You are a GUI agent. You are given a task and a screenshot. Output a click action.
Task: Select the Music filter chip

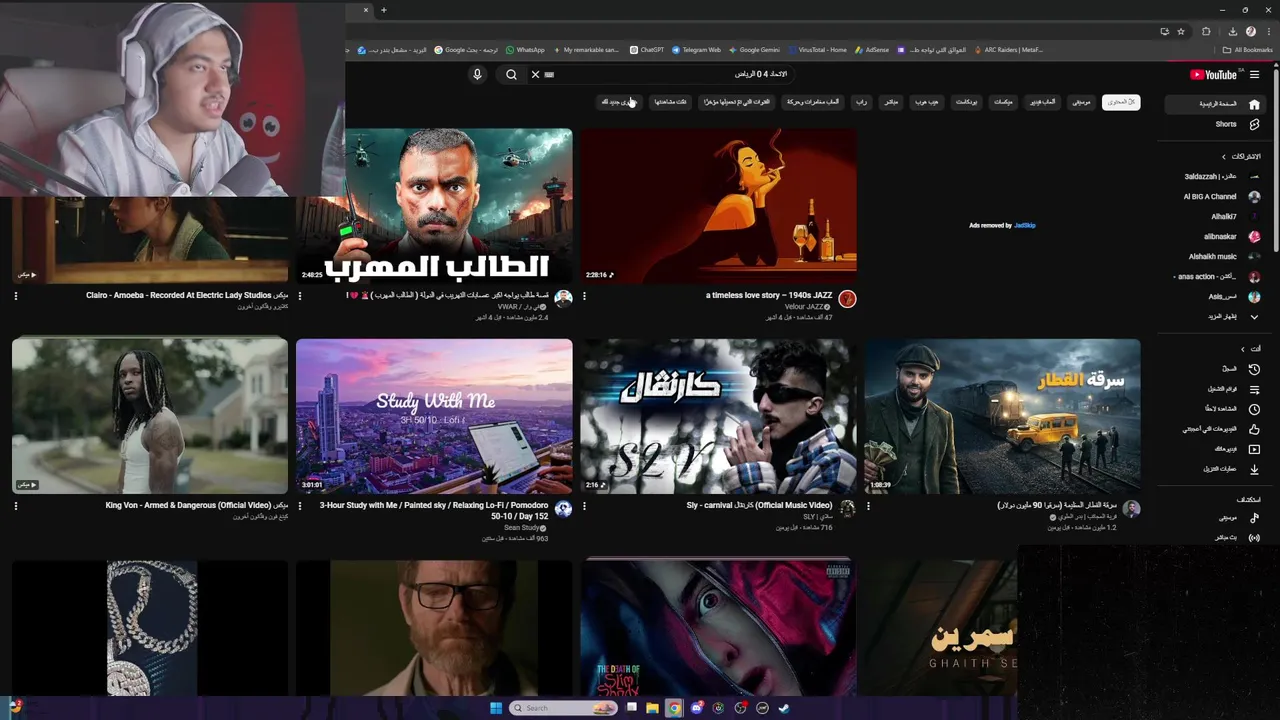coord(1081,102)
